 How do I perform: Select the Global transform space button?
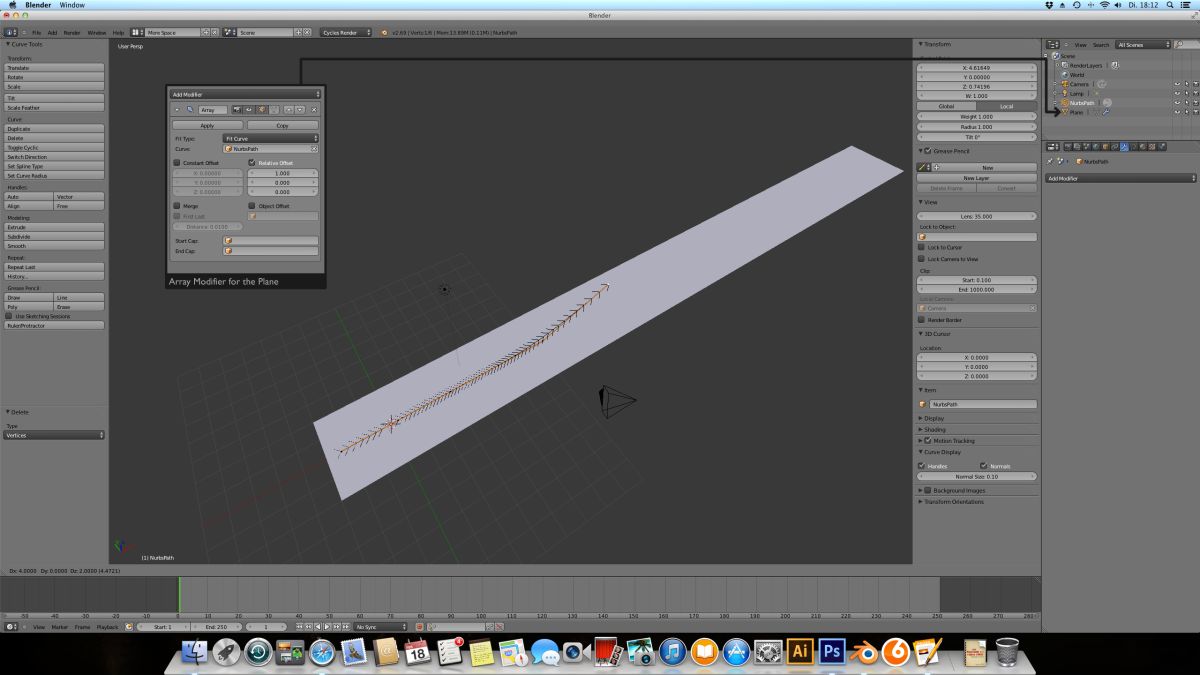(x=947, y=106)
